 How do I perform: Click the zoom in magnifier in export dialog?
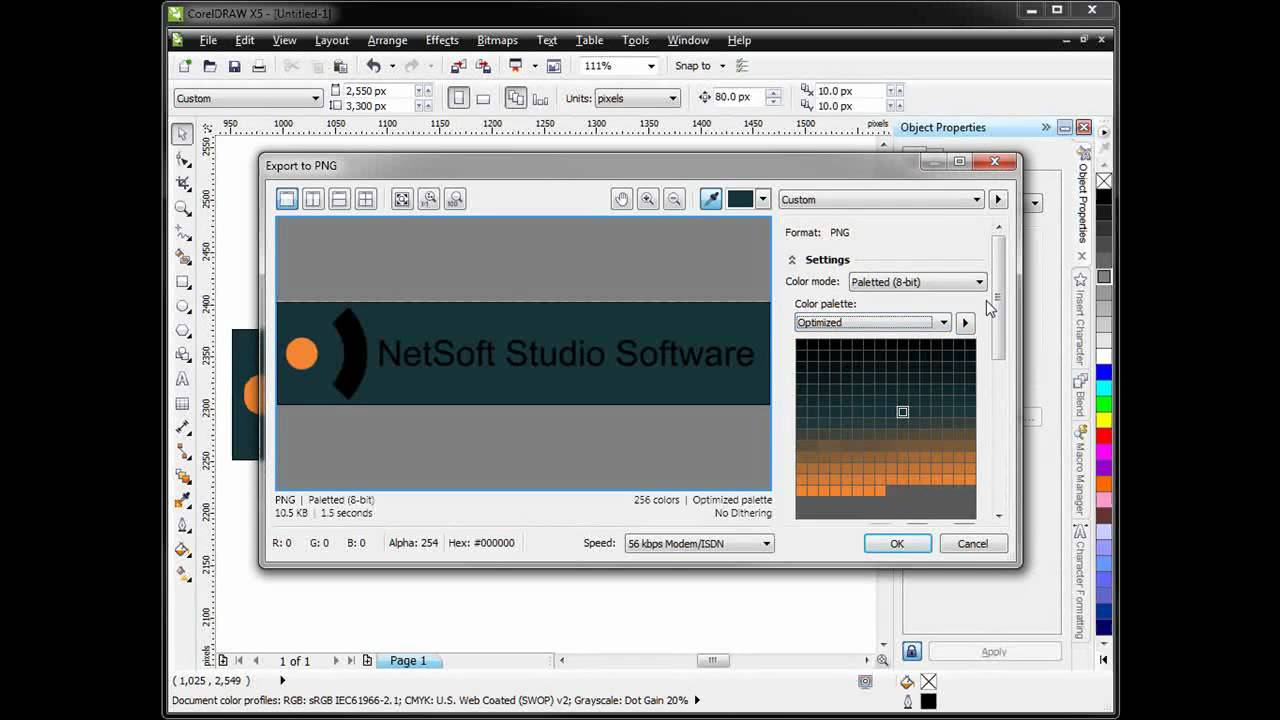click(648, 199)
